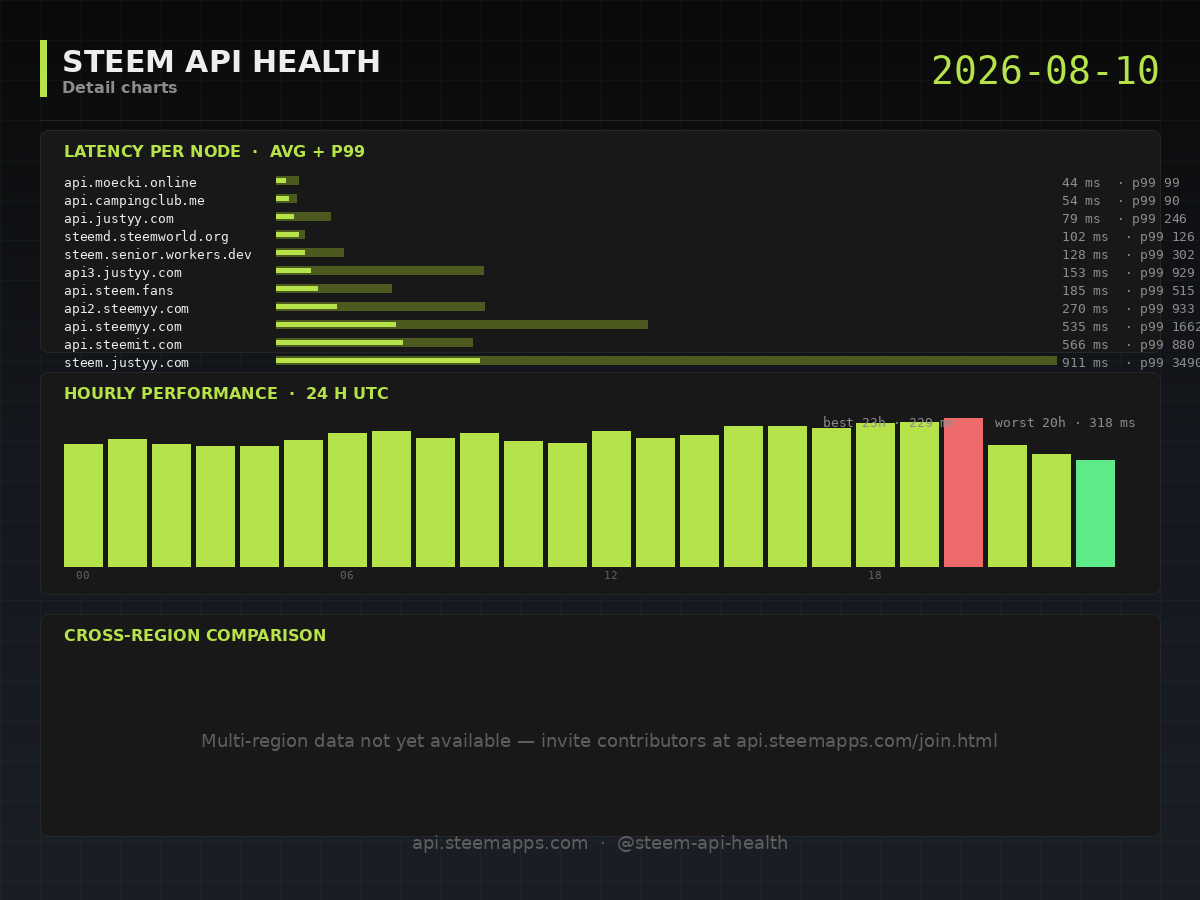
Task: Click the CROSS-REGION COMPARISON heading
Action: click(x=195, y=636)
